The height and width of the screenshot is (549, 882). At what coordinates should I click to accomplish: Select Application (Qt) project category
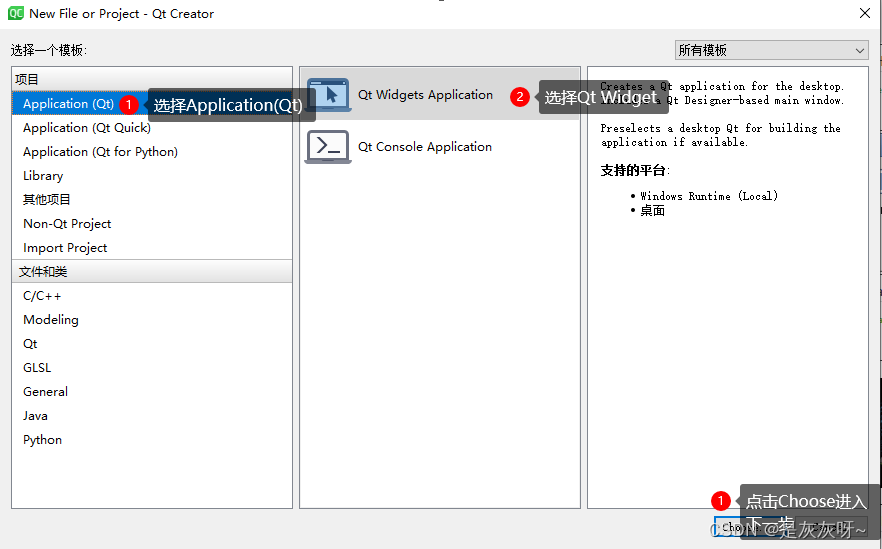tap(68, 104)
